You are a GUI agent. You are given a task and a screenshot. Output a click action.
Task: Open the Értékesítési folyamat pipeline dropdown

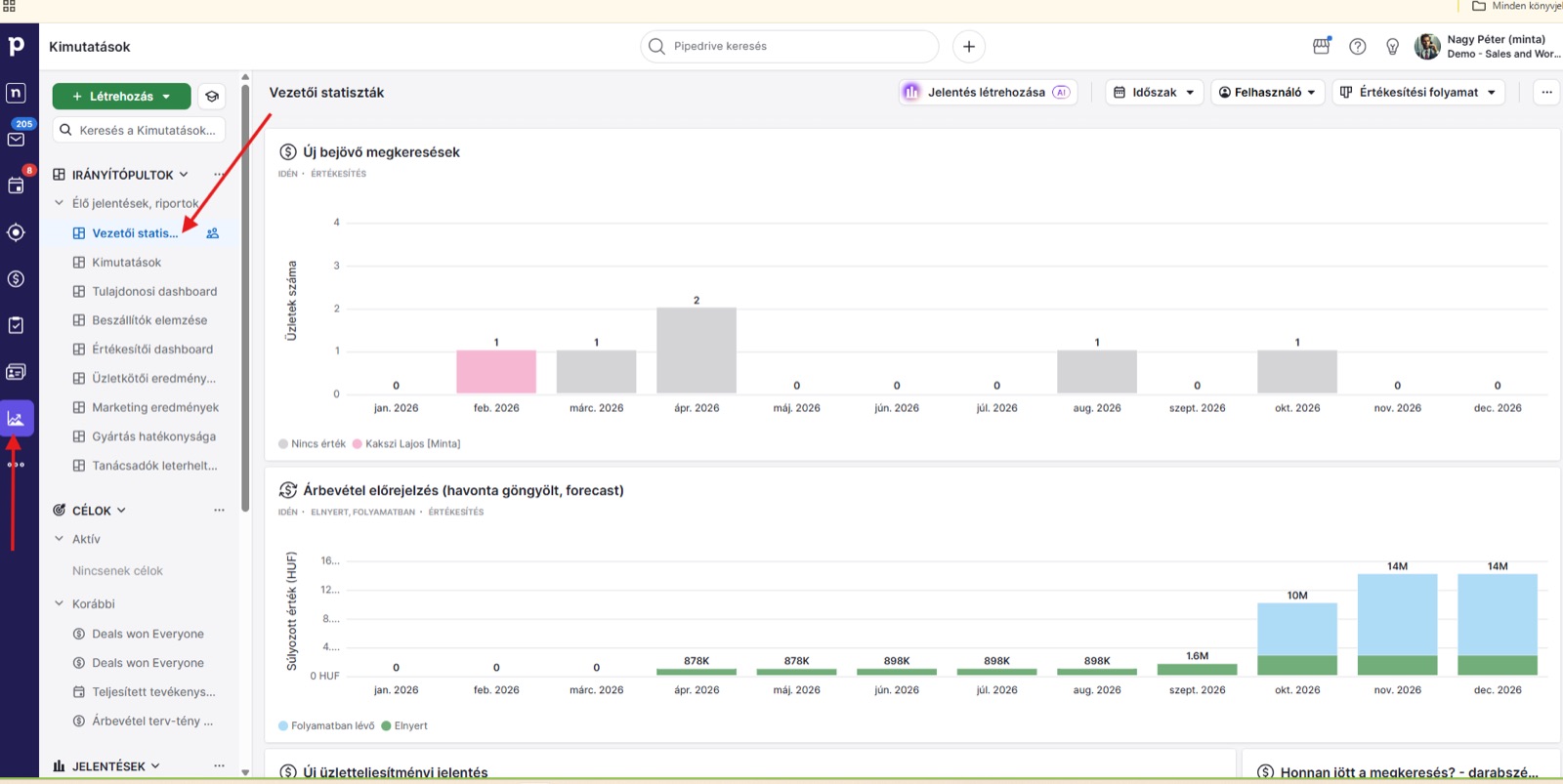[x=1418, y=93]
